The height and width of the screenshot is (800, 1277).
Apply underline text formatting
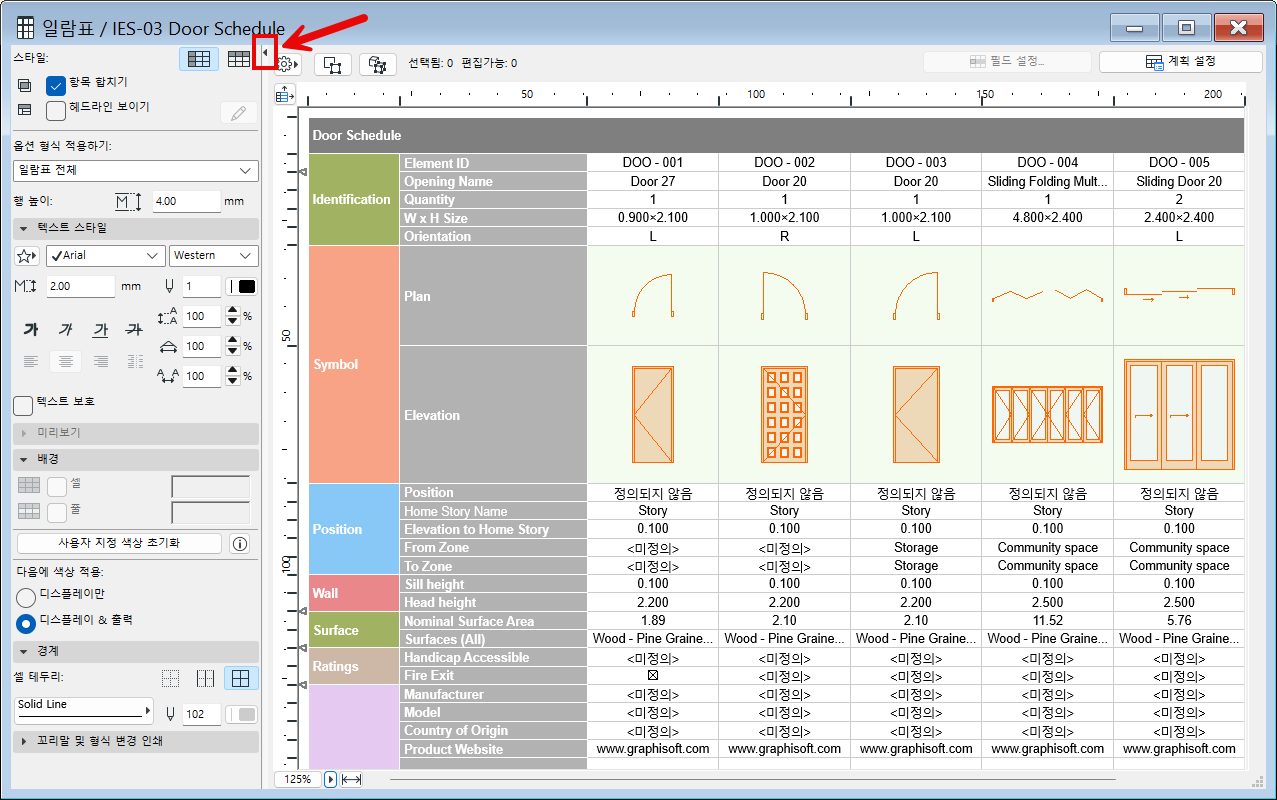click(x=100, y=329)
